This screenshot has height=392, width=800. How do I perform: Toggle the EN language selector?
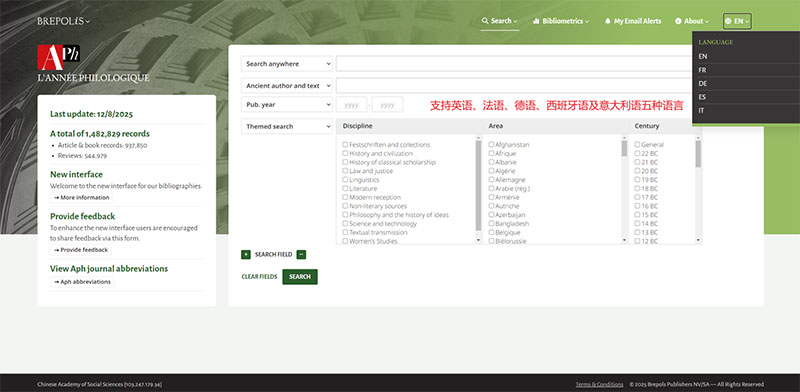pos(737,21)
